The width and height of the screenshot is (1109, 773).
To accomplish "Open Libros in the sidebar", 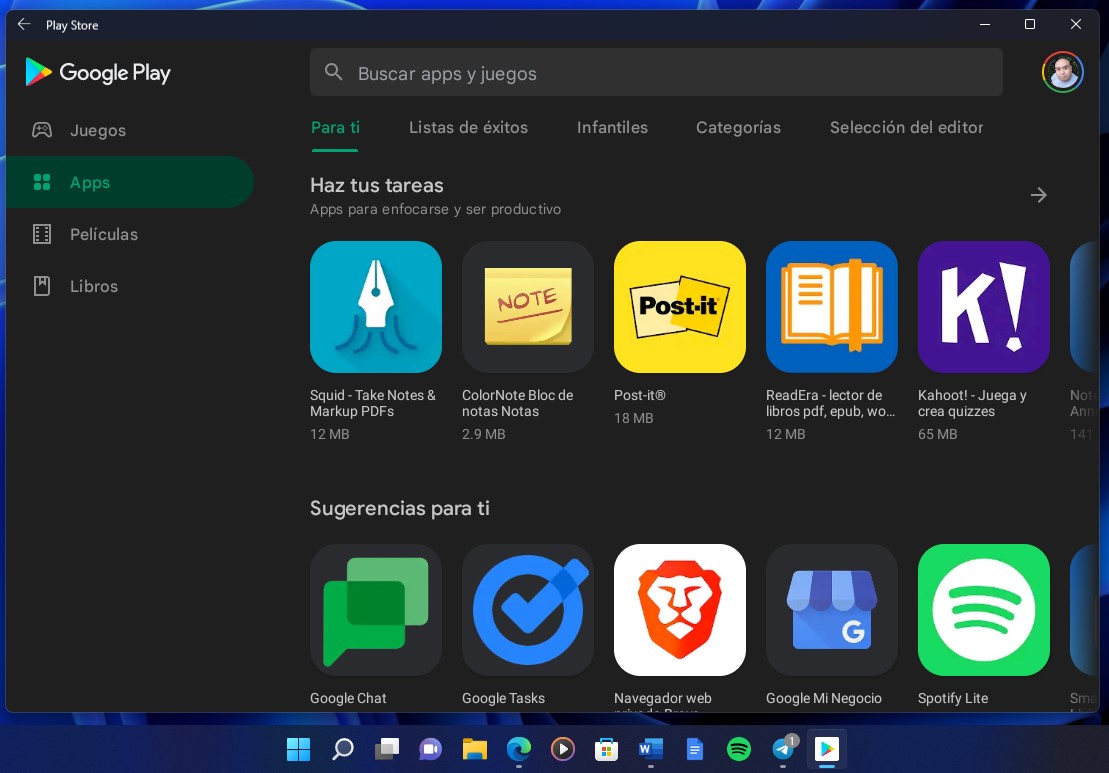I will [93, 286].
